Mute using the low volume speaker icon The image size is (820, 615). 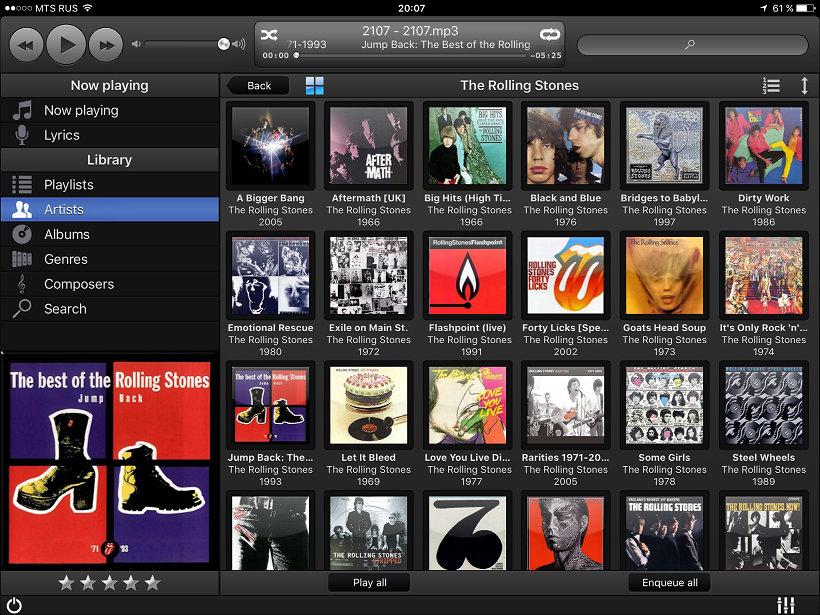coord(136,44)
